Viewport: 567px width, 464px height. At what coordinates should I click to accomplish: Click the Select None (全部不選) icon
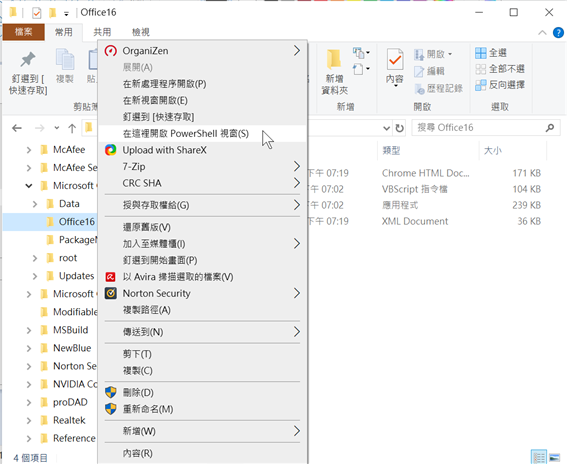pyautogui.click(x=481, y=69)
